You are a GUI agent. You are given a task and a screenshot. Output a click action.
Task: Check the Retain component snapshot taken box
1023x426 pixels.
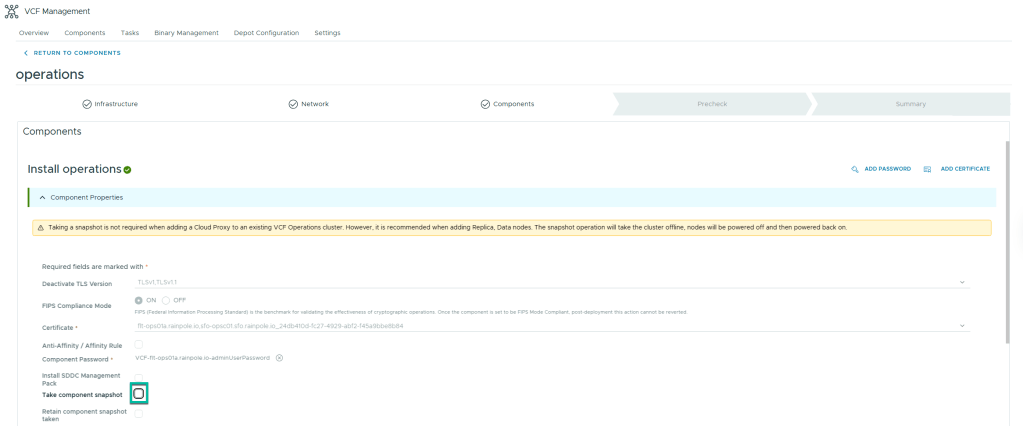coord(139,413)
